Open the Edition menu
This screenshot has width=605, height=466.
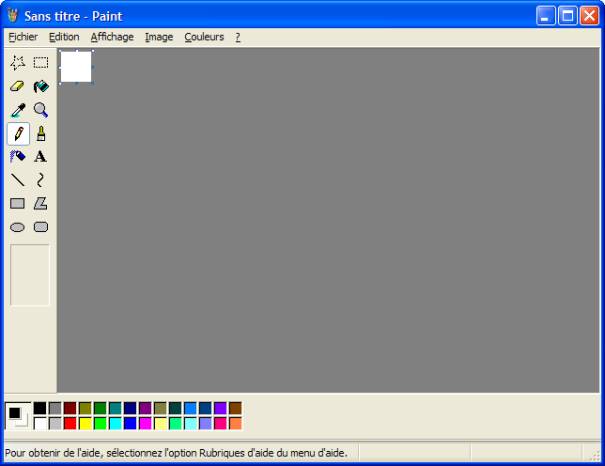point(64,37)
